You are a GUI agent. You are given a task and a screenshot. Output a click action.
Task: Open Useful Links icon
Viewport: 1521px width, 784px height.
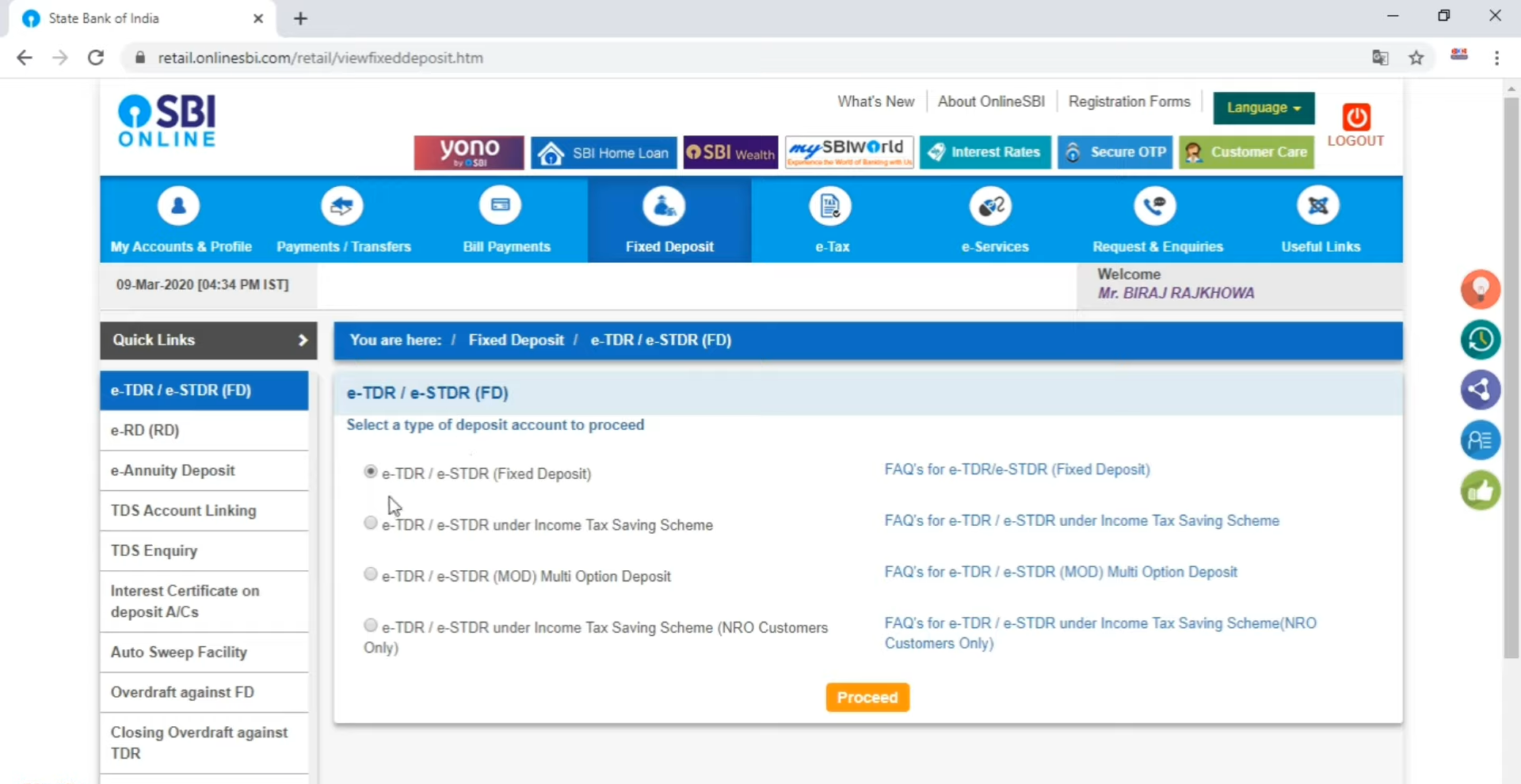pos(1318,206)
